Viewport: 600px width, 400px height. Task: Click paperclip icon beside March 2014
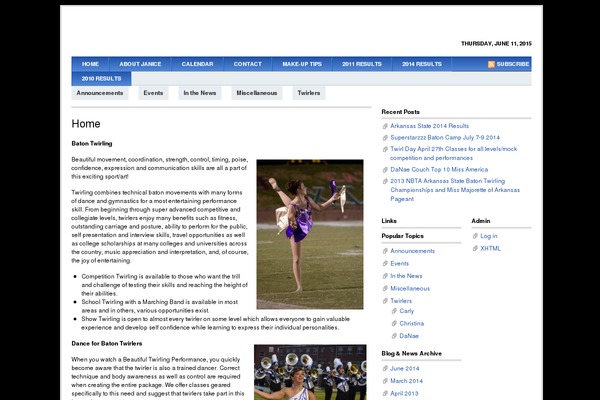(385, 381)
